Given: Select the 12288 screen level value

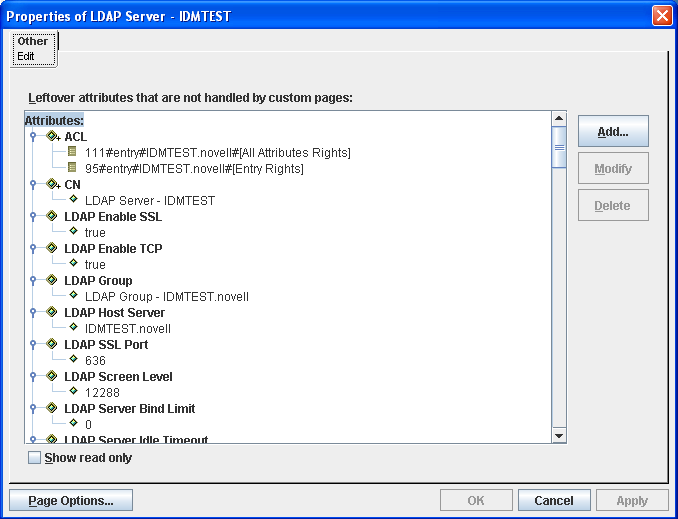Looking at the screenshot, I should click(102, 393).
